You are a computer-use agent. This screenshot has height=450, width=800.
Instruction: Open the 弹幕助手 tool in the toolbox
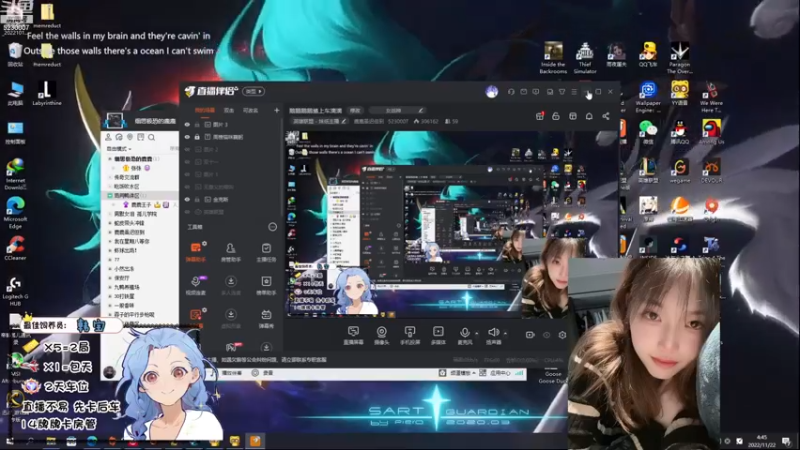tap(195, 251)
